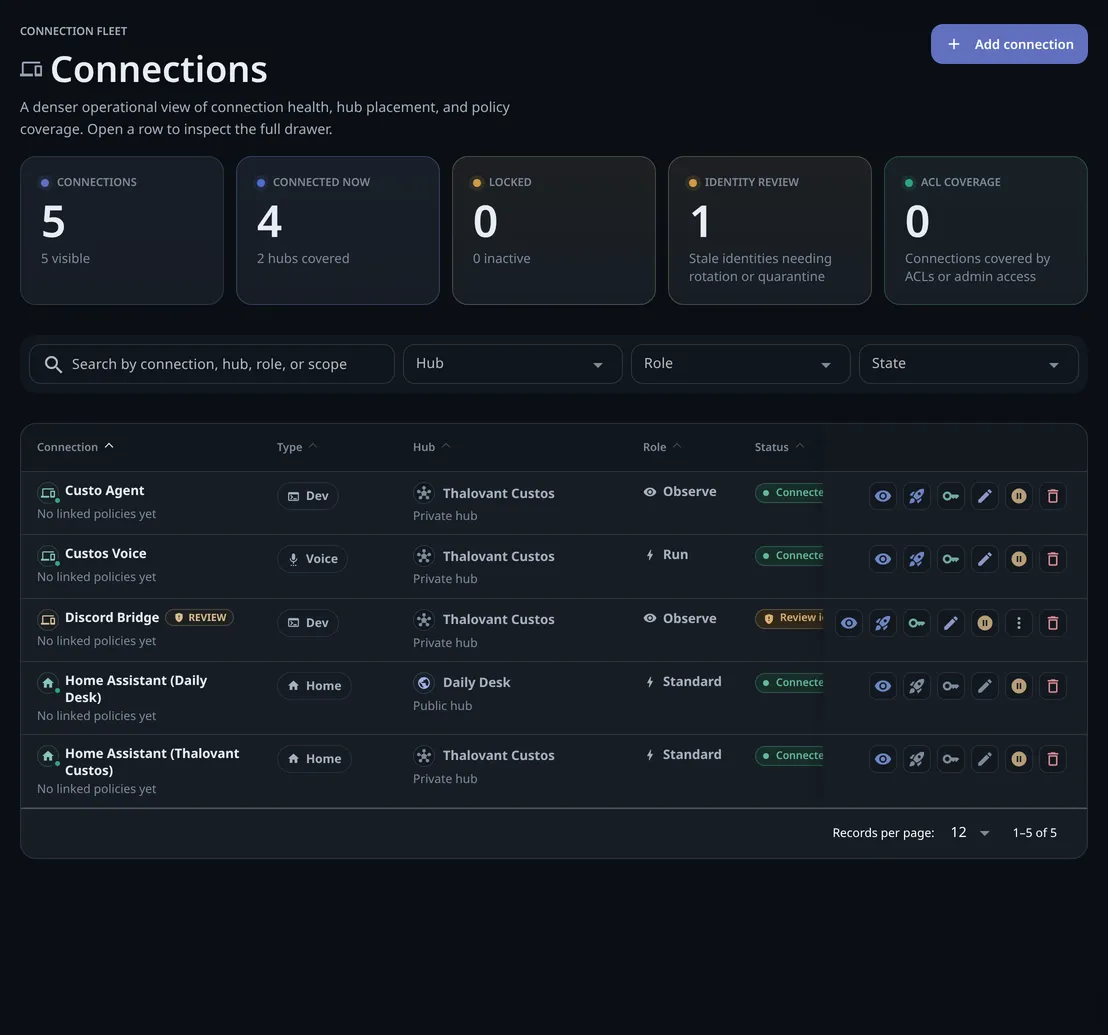Select the Connections summary card
Viewport: 1108px width, 1035px height.
click(122, 230)
